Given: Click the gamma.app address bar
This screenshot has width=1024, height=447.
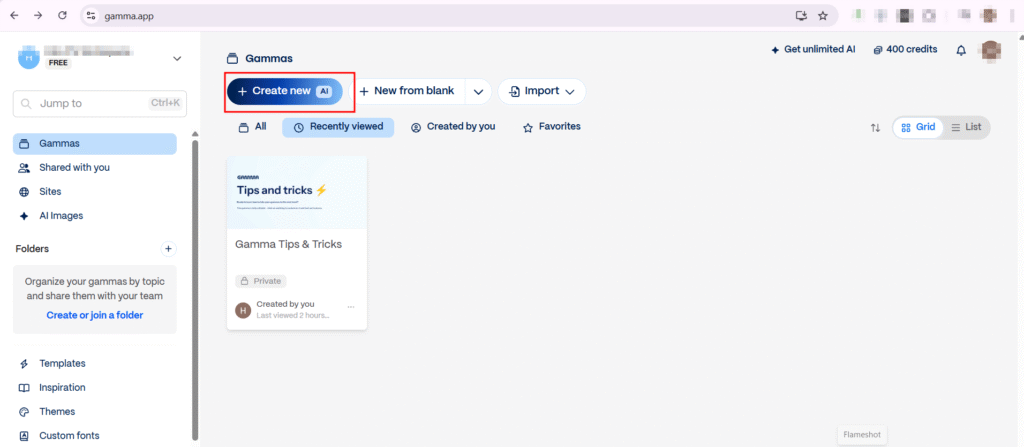Looking at the screenshot, I should click(459, 16).
